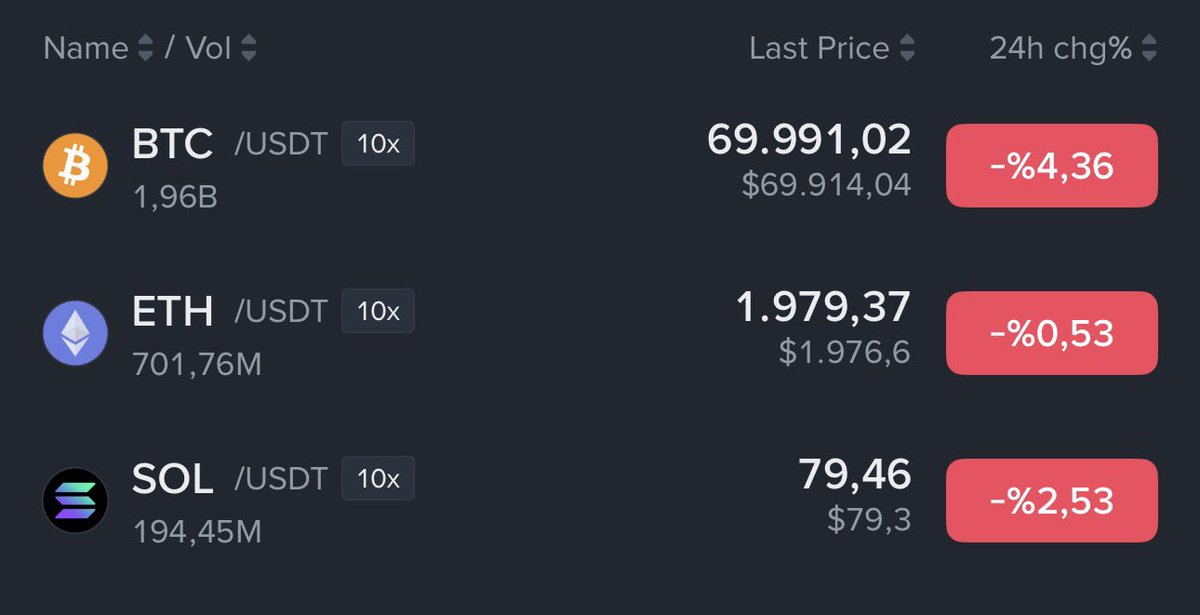This screenshot has height=615, width=1200.
Task: Sort by 24h chg% using its arrows
Action: tap(1149, 48)
